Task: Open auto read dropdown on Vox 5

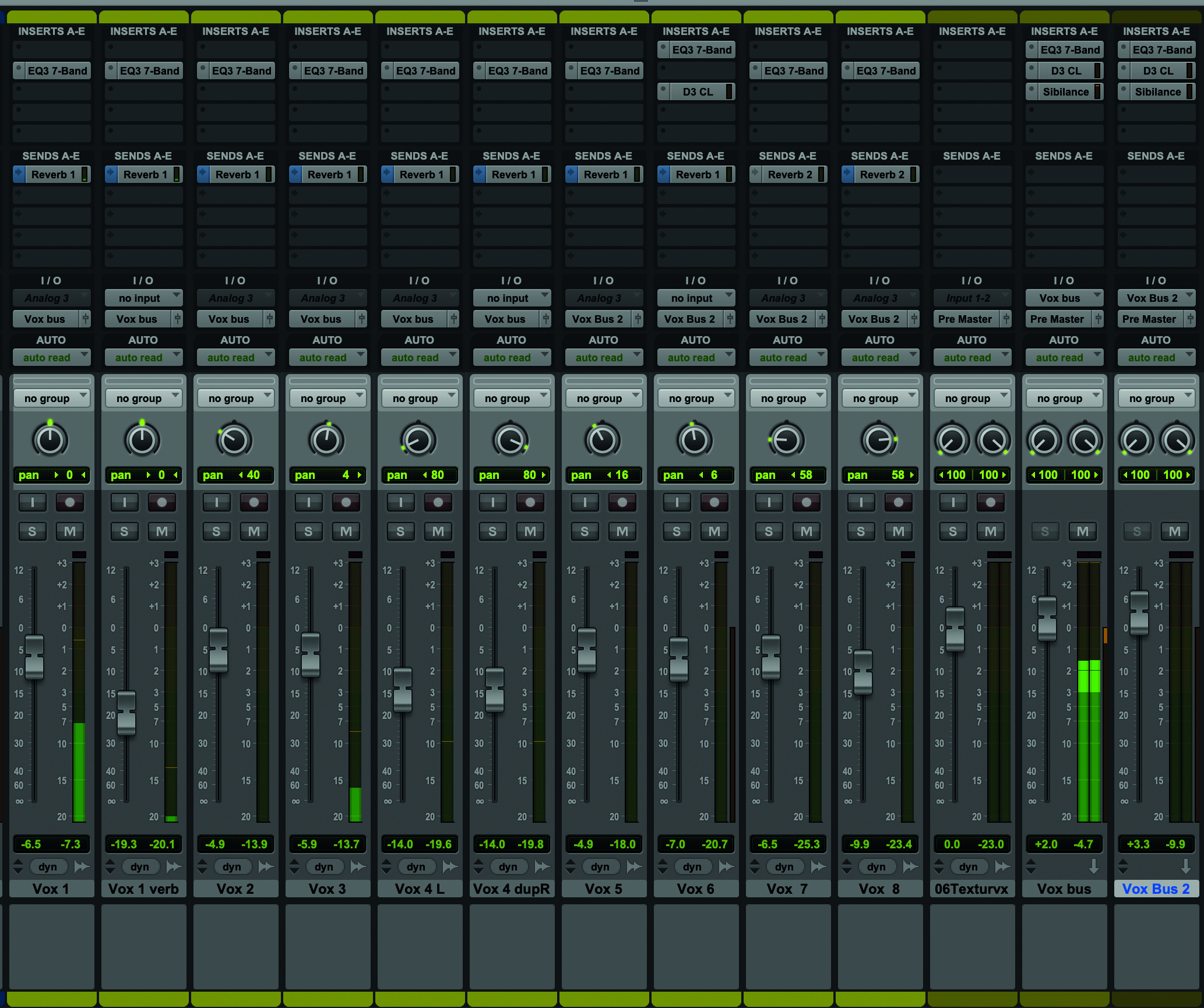Action: [604, 357]
